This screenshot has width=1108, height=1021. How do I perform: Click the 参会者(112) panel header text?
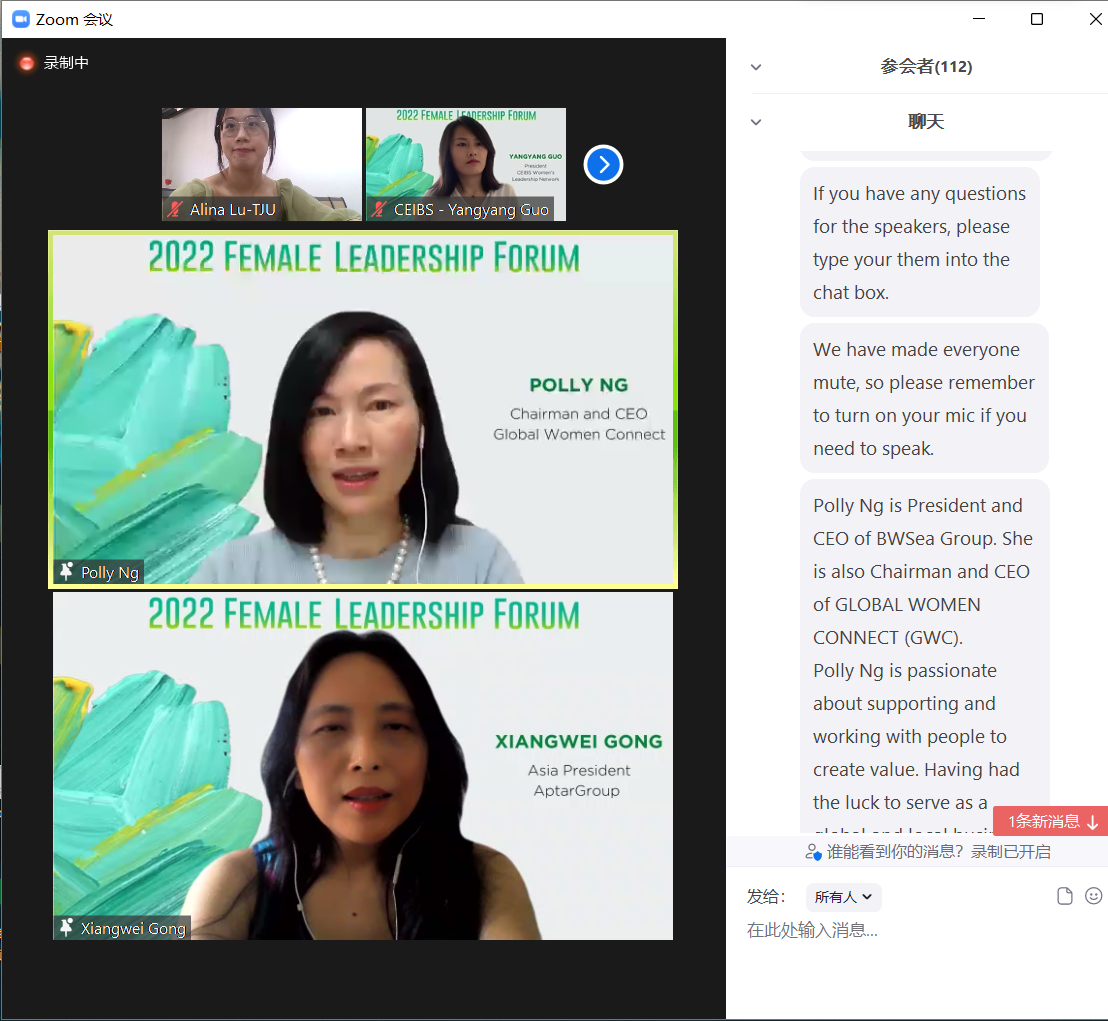(926, 66)
